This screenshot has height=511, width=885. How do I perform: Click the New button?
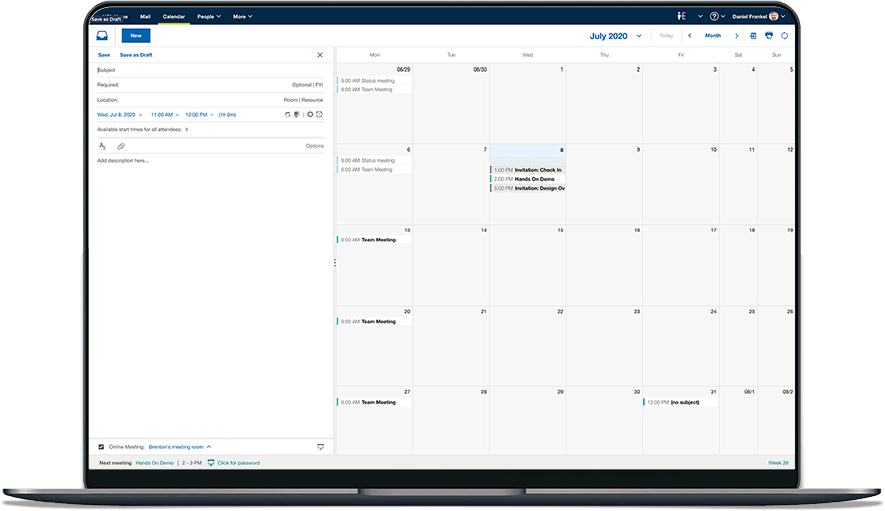click(x=135, y=35)
